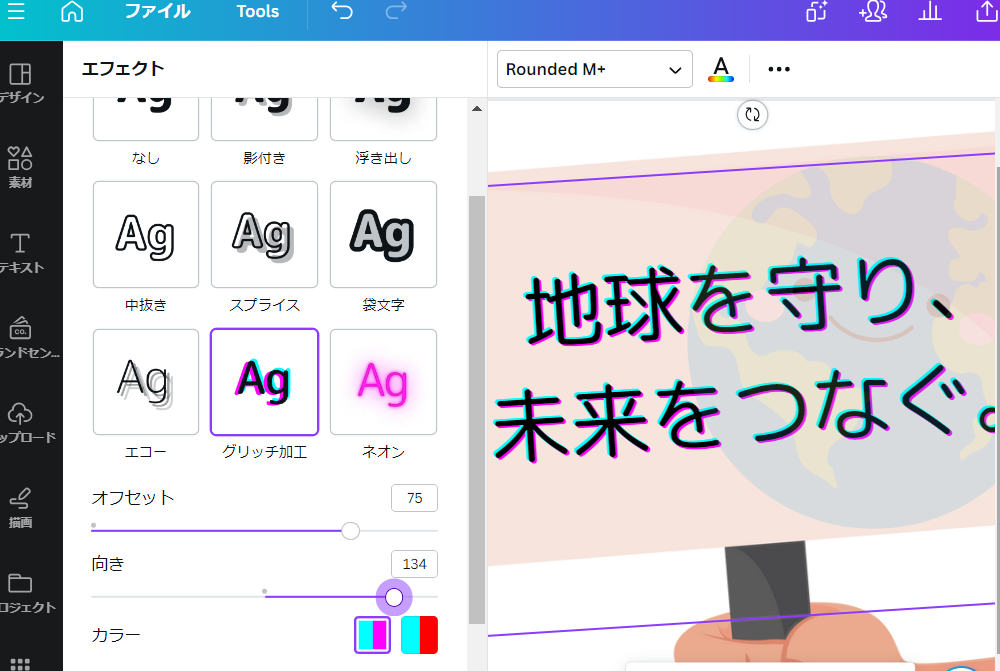Screen dimensions: 1000x671
Task: Click the share upload icon
Action: click(987, 11)
